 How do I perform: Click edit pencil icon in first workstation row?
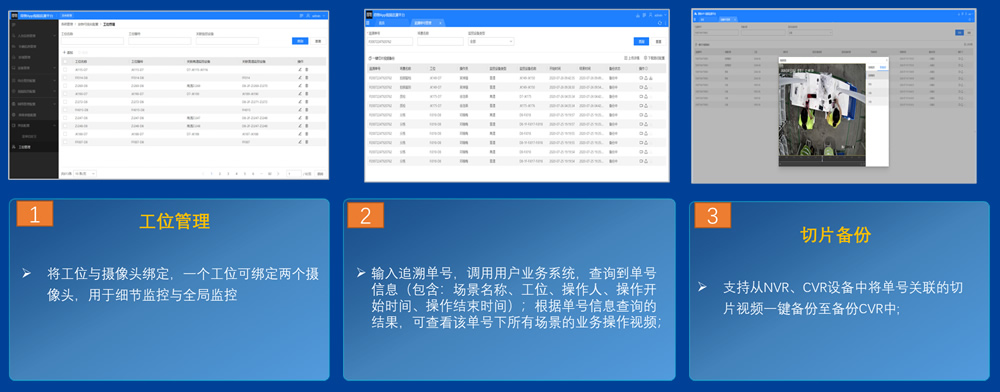point(300,69)
